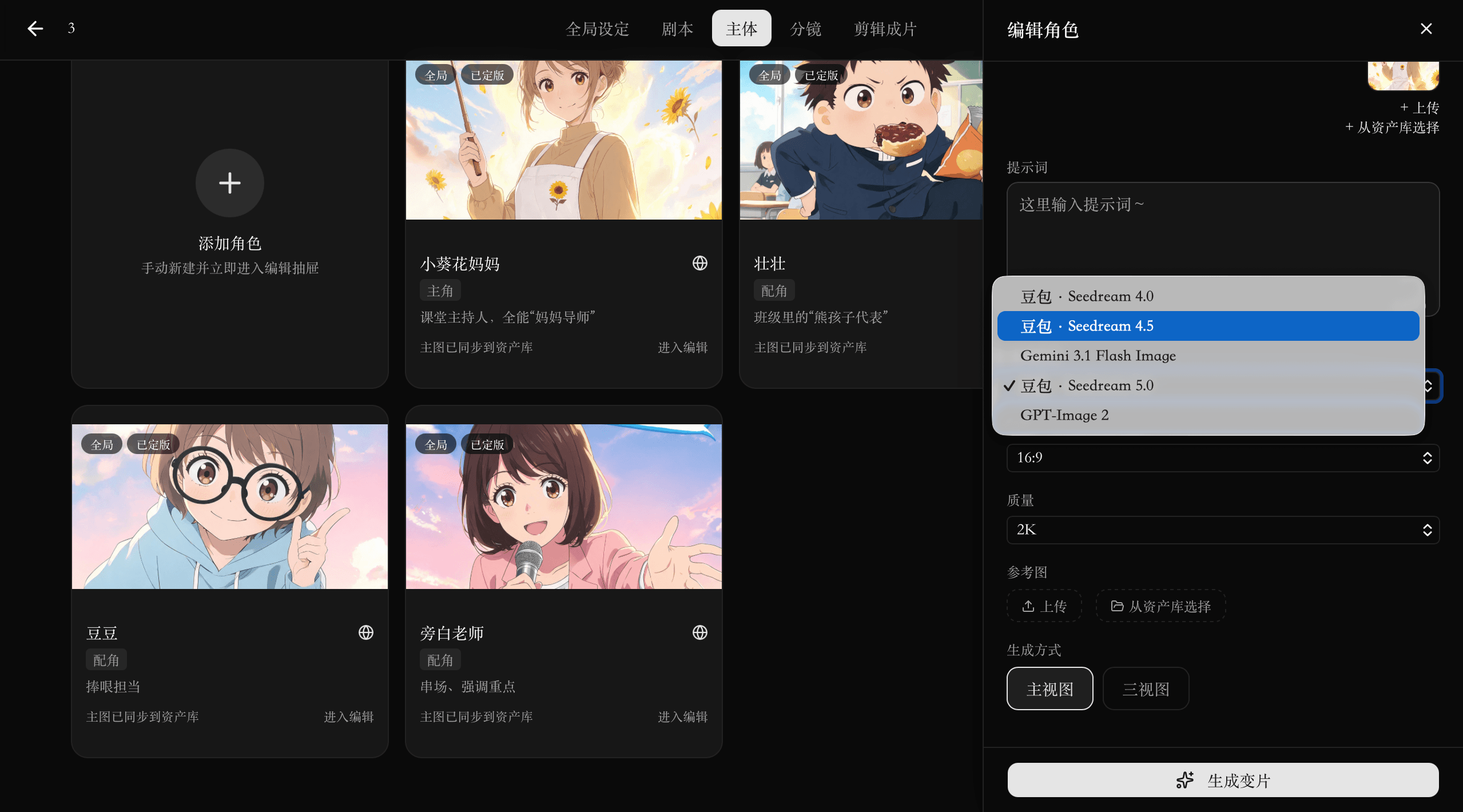
Task: Open the 分镜 tab
Action: (x=805, y=29)
